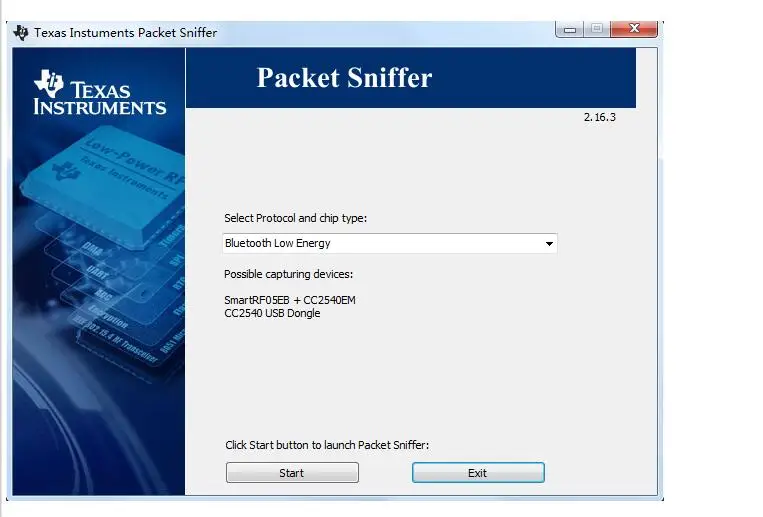Click the window title 'Texas Instuments Packet Sniffer'
Screen dimensions: 763x517
click(x=126, y=33)
